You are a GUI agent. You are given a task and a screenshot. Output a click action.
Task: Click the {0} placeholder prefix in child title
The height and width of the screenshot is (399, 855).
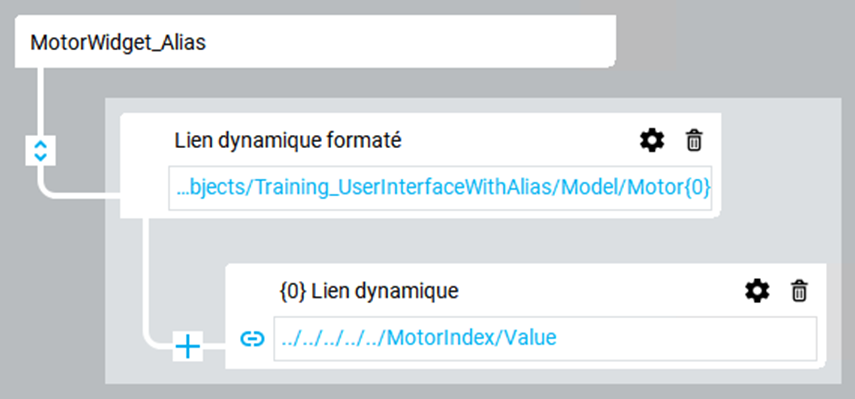pos(293,292)
